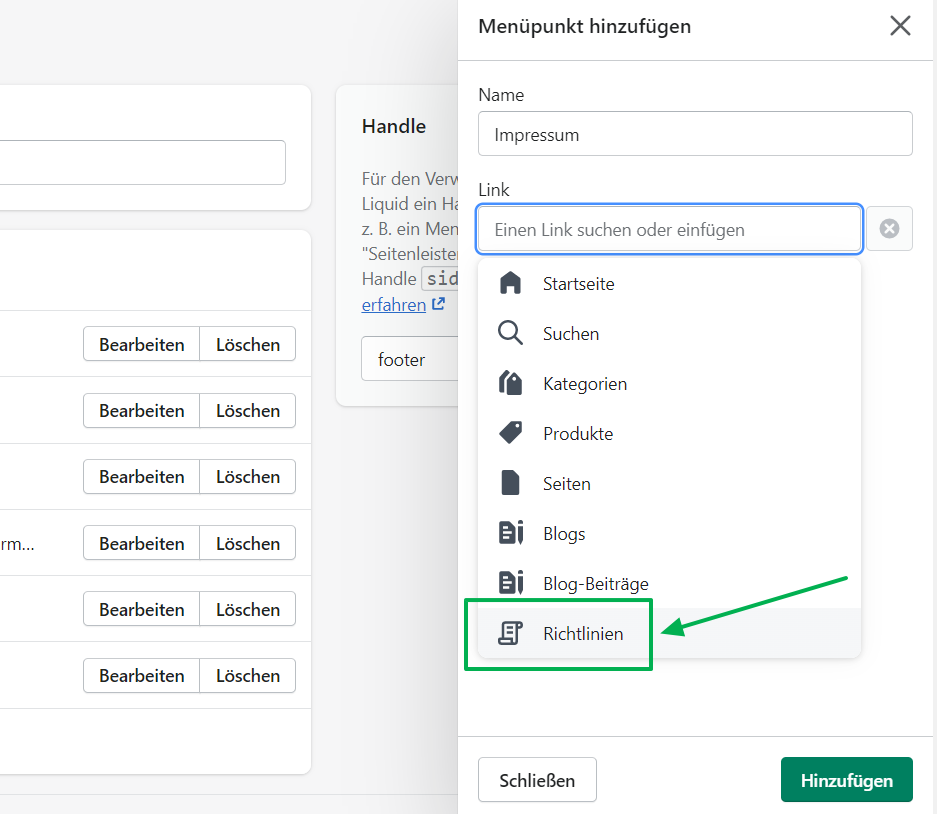Pick Blogs from the link list
This screenshot has height=814, width=937.
point(669,534)
